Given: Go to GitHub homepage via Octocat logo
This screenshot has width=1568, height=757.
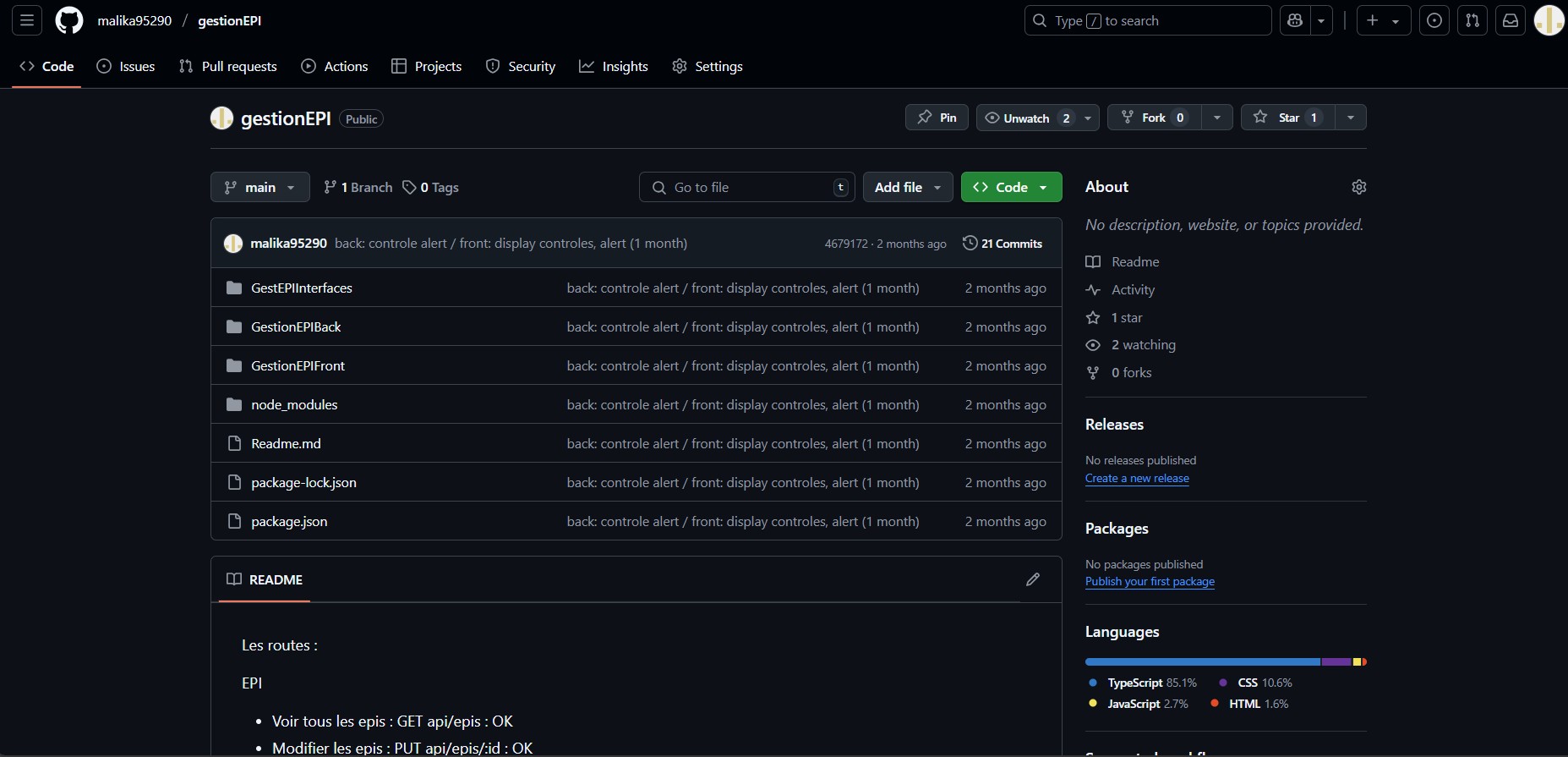Looking at the screenshot, I should pyautogui.click(x=69, y=20).
